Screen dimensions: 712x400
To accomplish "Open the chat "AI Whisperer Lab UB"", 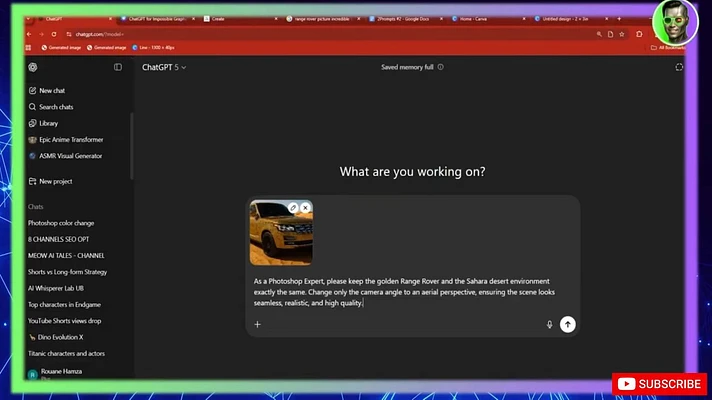I will pyautogui.click(x=55, y=288).
